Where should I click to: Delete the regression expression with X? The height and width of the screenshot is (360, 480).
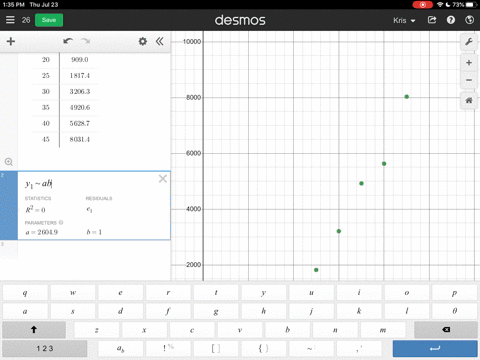tap(163, 179)
